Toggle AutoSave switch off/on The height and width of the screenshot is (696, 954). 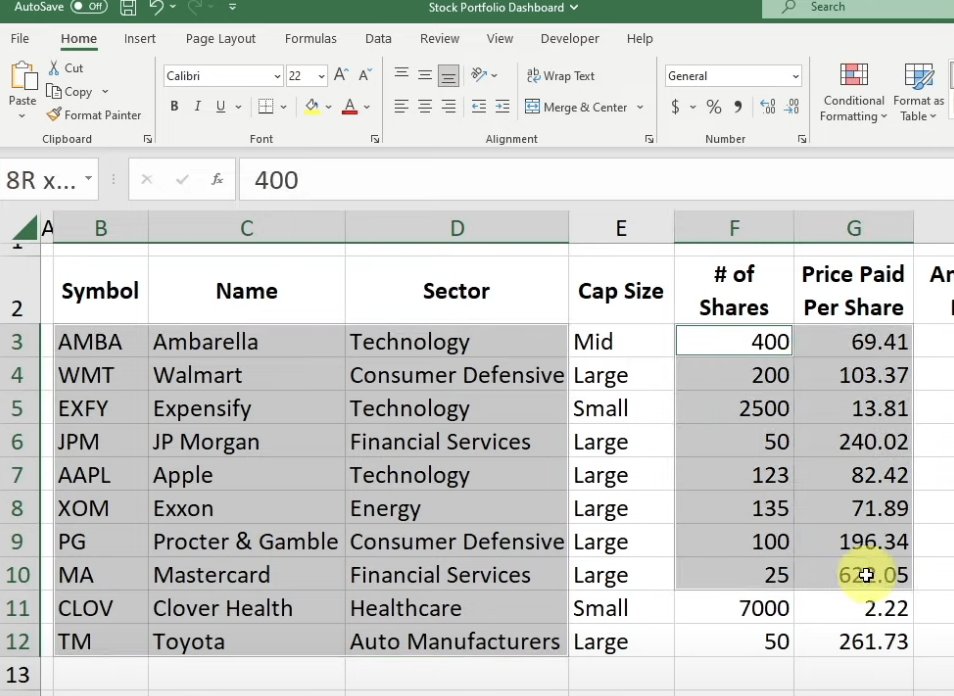pos(89,7)
